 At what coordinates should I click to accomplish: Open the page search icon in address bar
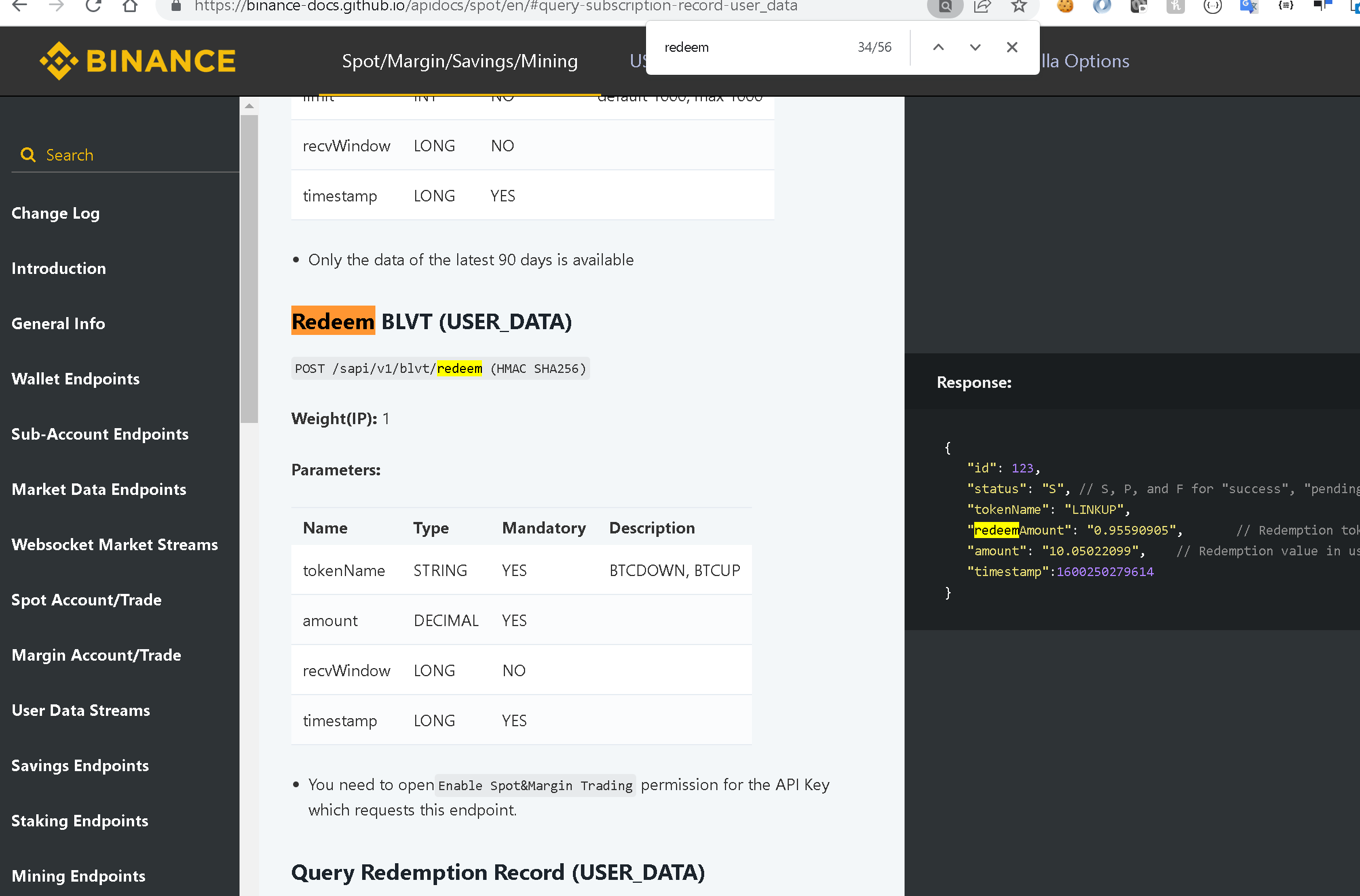(945, 7)
